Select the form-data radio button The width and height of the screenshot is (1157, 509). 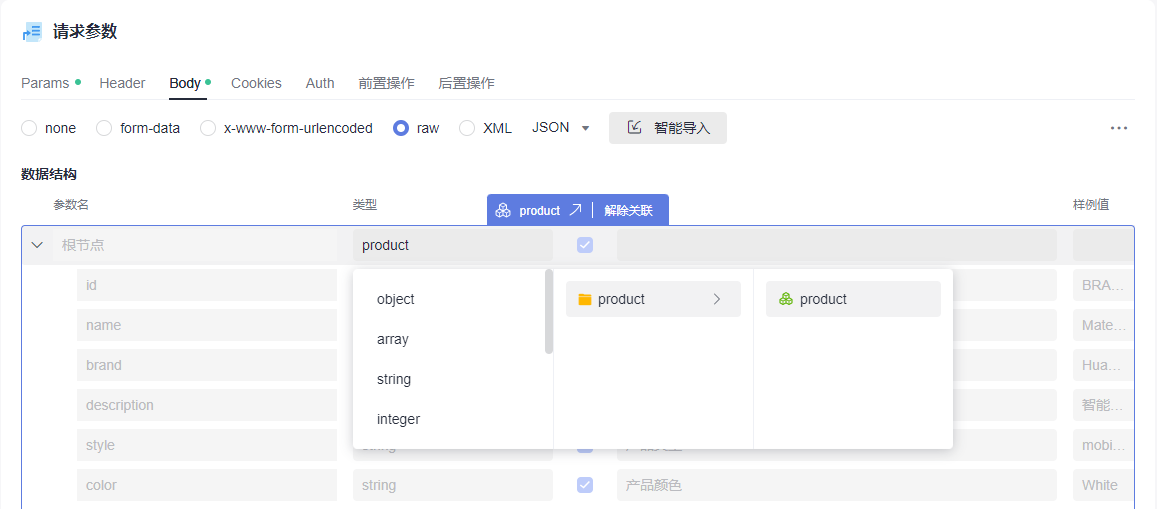(104, 128)
